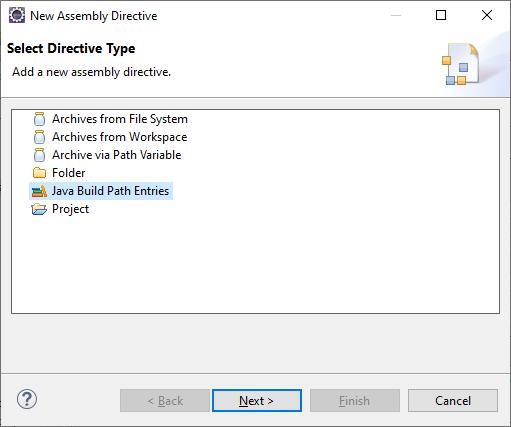The image size is (511, 427).
Task: Choose Archive via Path Variable
Action: click(x=117, y=155)
